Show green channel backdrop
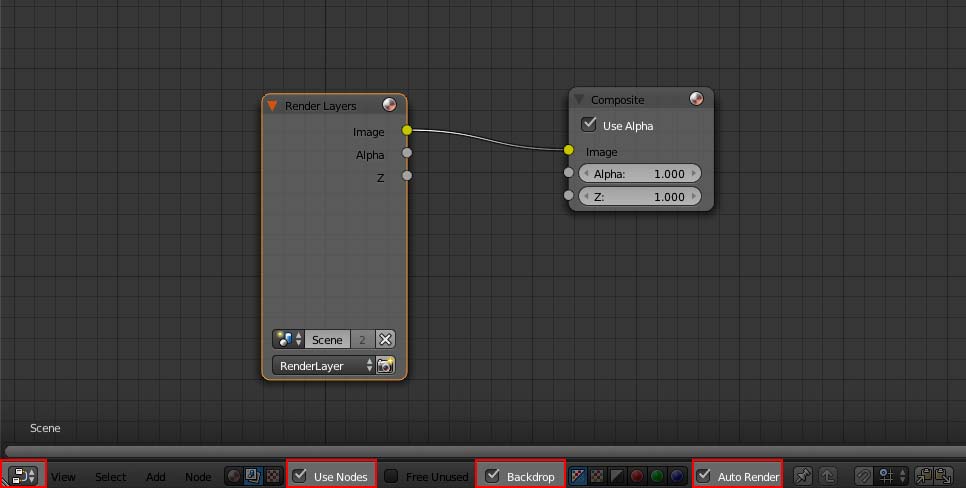Screen dimensions: 966x488 click(657, 476)
